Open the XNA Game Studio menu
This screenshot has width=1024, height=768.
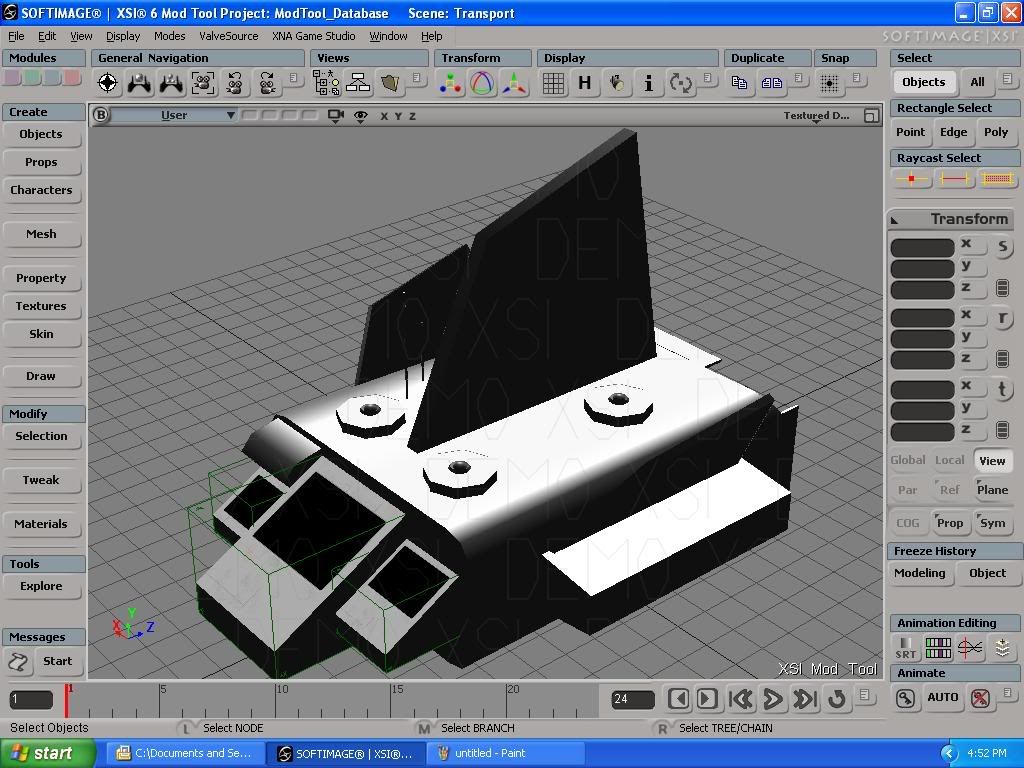313,36
